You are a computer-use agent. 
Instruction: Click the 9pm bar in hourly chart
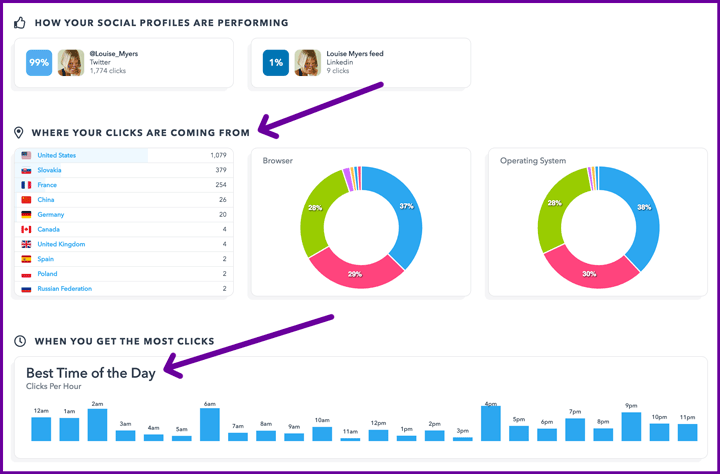point(631,427)
